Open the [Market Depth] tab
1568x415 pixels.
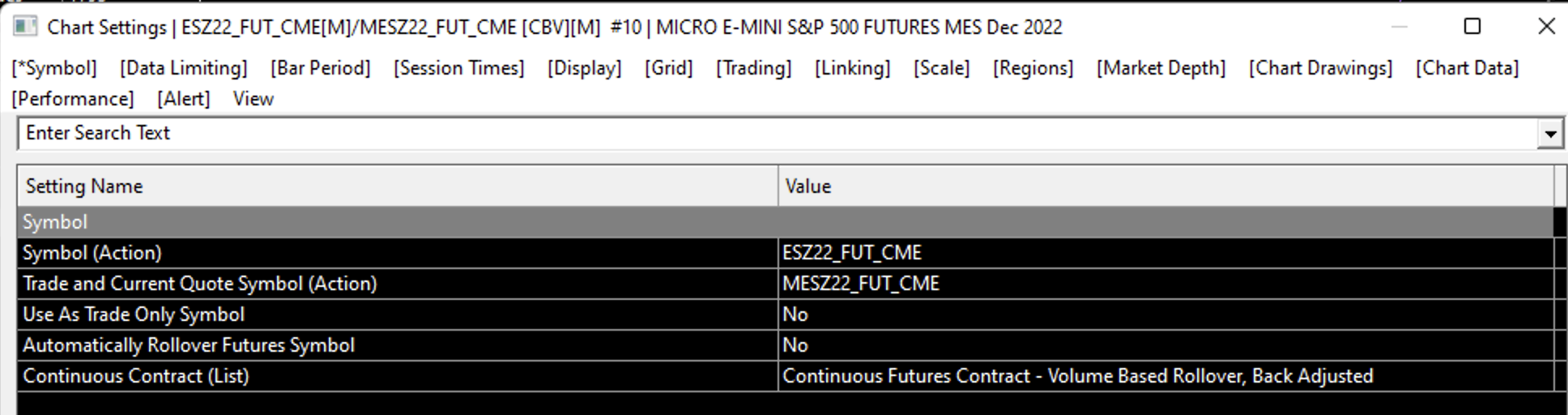click(x=1161, y=68)
